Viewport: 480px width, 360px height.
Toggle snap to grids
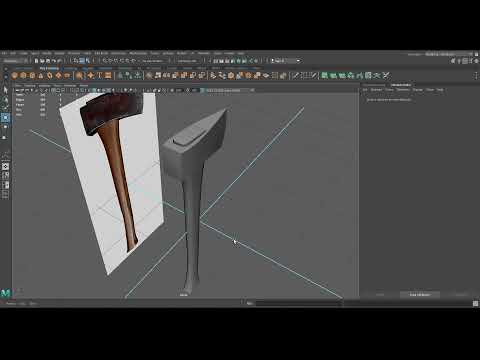click(105, 61)
